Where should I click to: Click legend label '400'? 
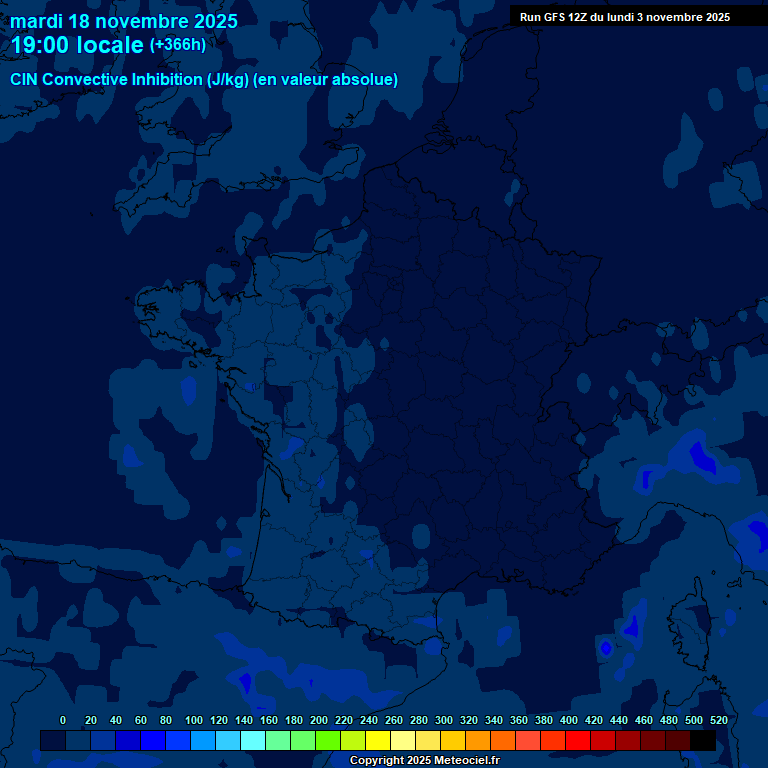click(568, 720)
